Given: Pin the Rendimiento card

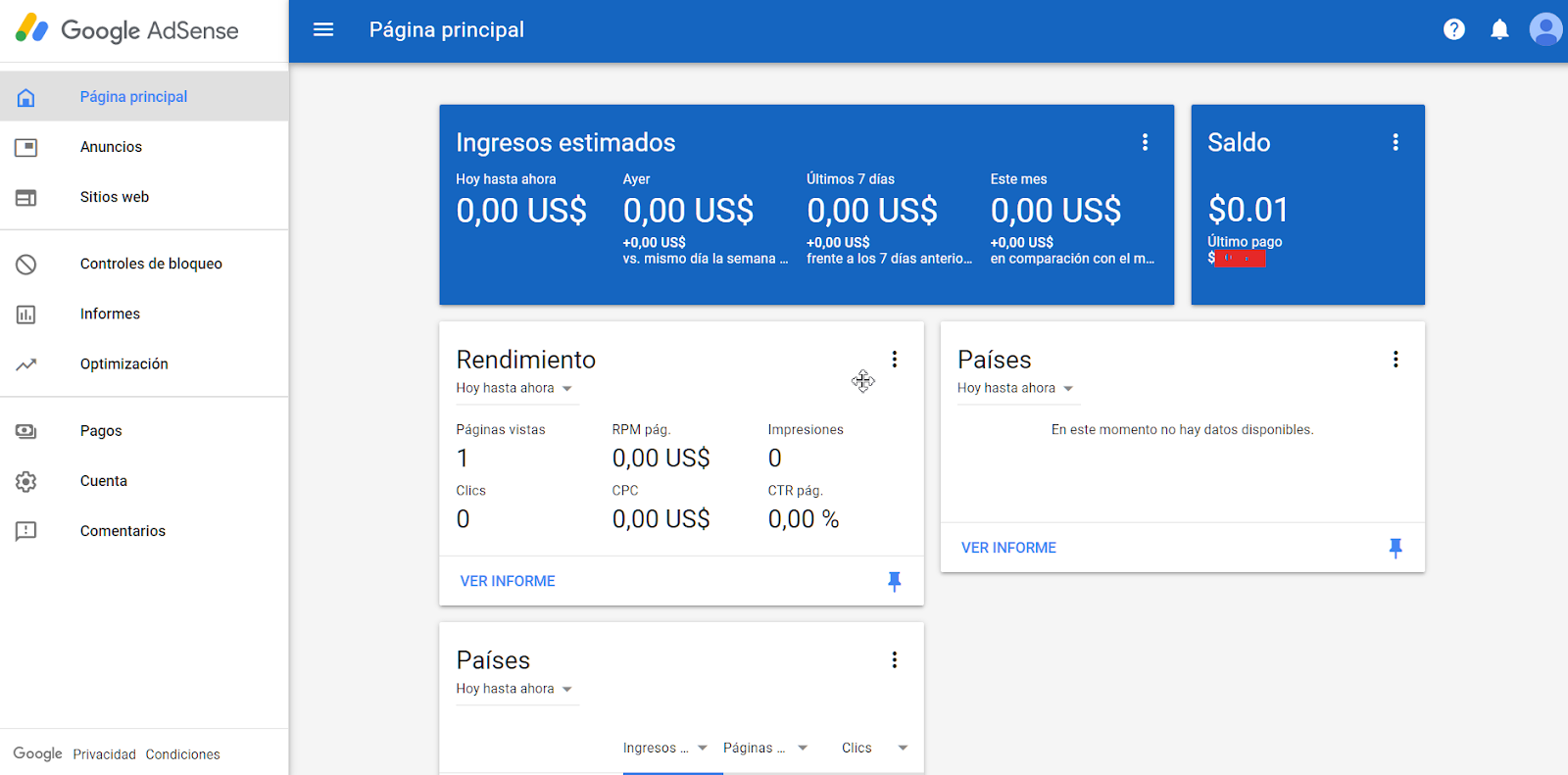Looking at the screenshot, I should point(895,581).
